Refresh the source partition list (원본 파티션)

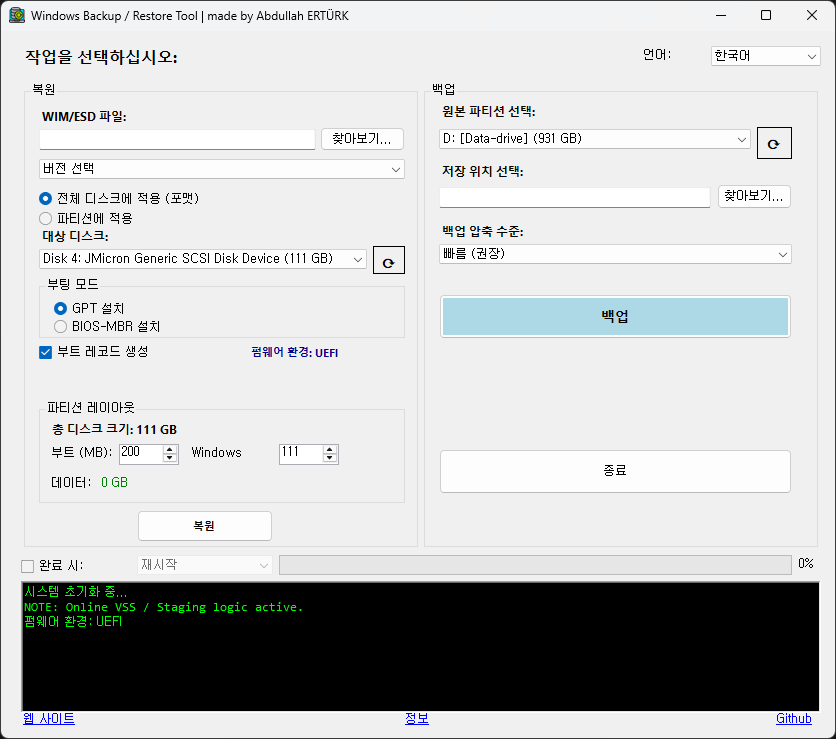(774, 143)
